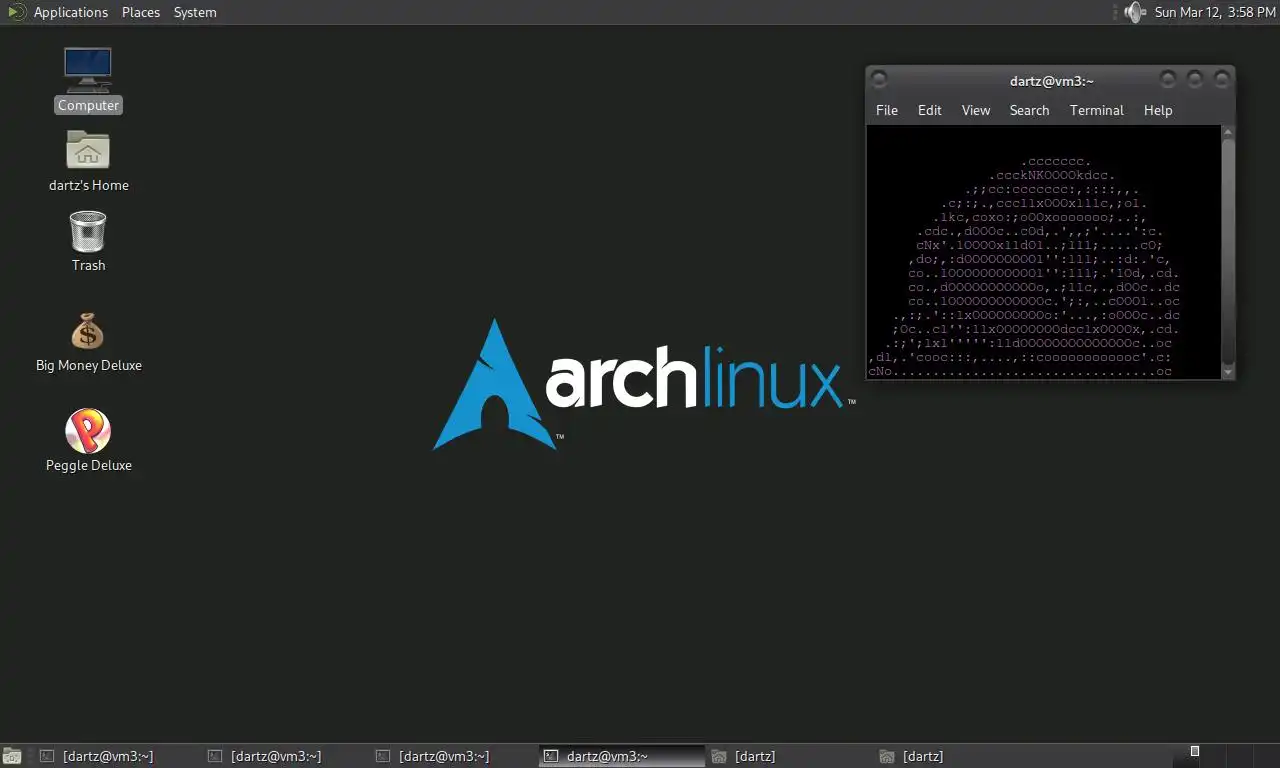This screenshot has height=768, width=1280.
Task: Click the active dartz@vm3:~ taskbar button
Action: tap(621, 756)
